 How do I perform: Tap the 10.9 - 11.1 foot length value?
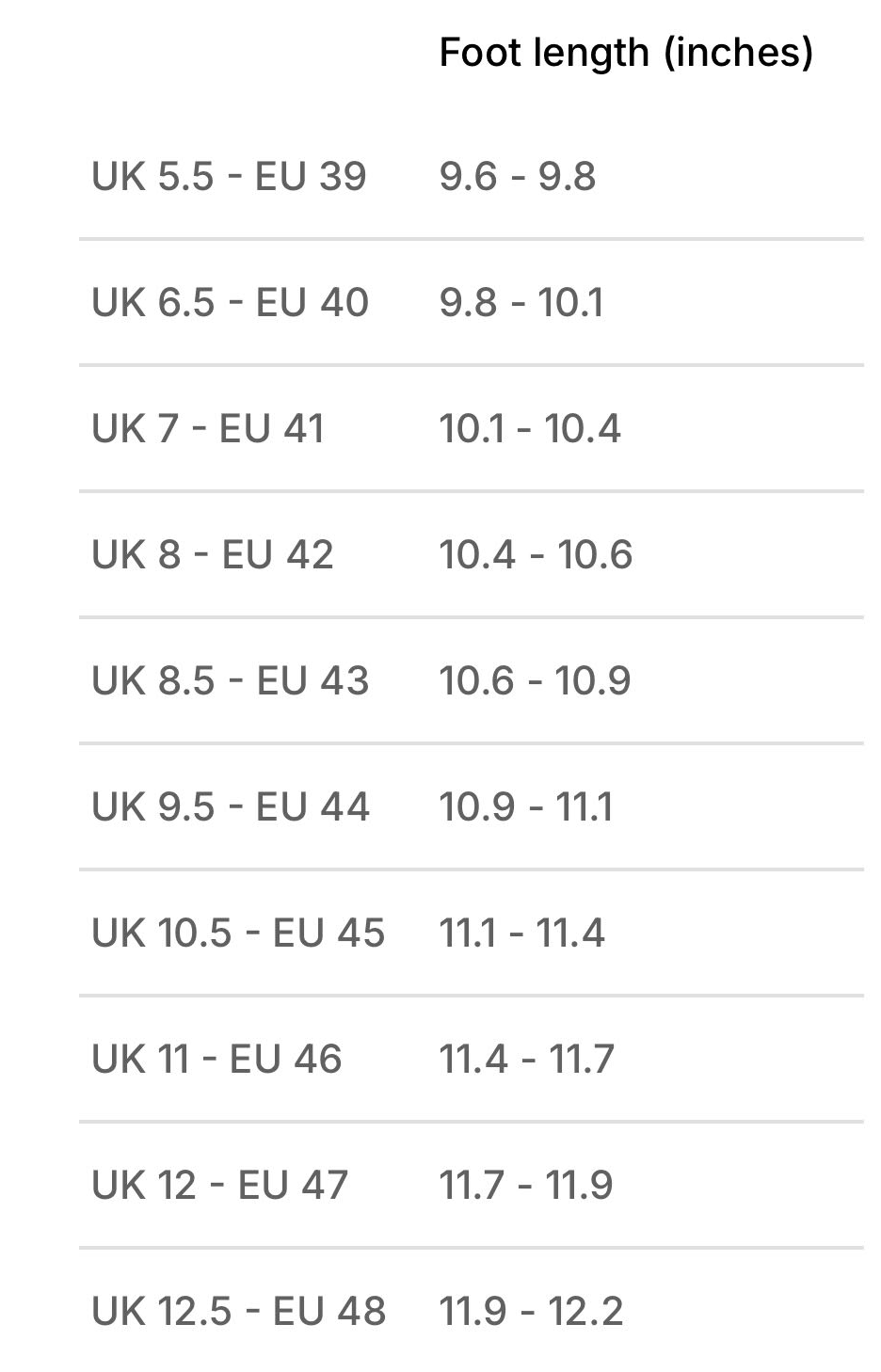click(x=526, y=807)
